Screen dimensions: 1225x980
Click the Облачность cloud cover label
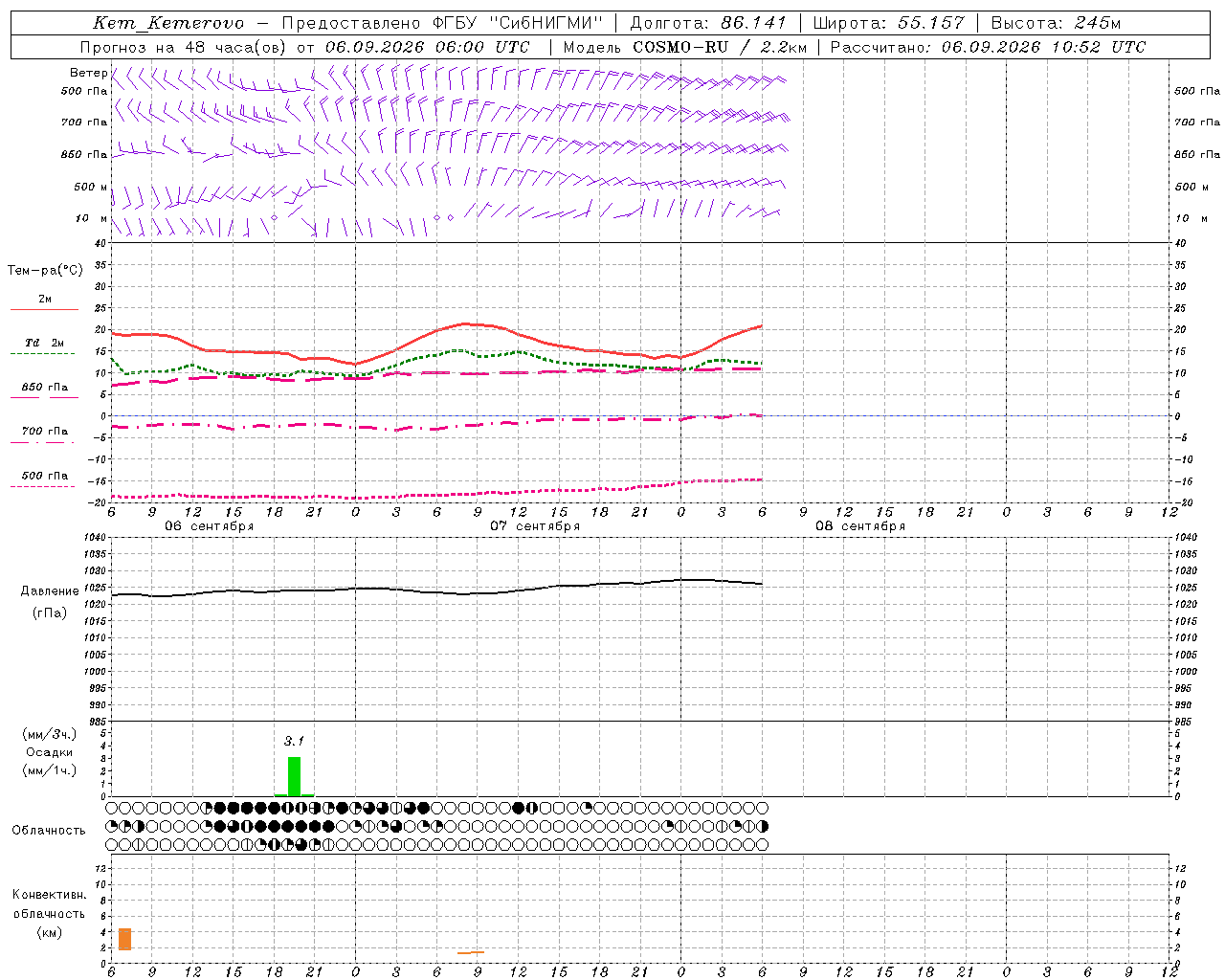[49, 830]
